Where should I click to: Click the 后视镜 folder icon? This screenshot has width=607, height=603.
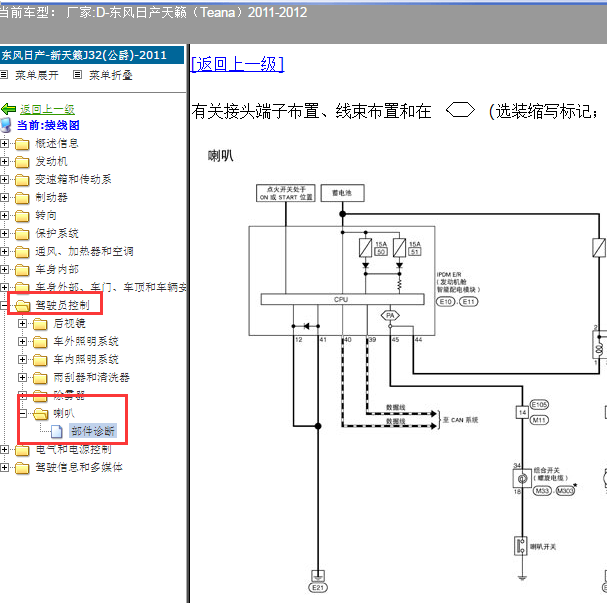(x=40, y=324)
